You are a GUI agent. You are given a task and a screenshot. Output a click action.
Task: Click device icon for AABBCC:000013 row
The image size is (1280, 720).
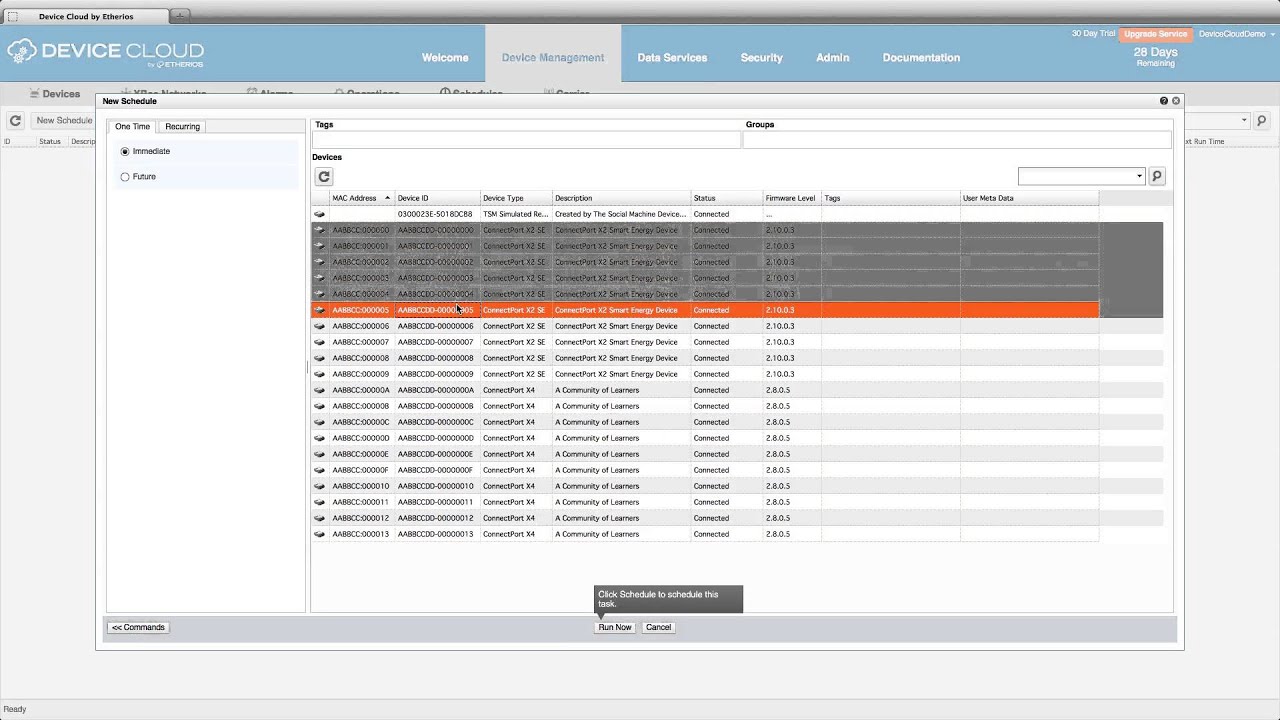[320, 534]
